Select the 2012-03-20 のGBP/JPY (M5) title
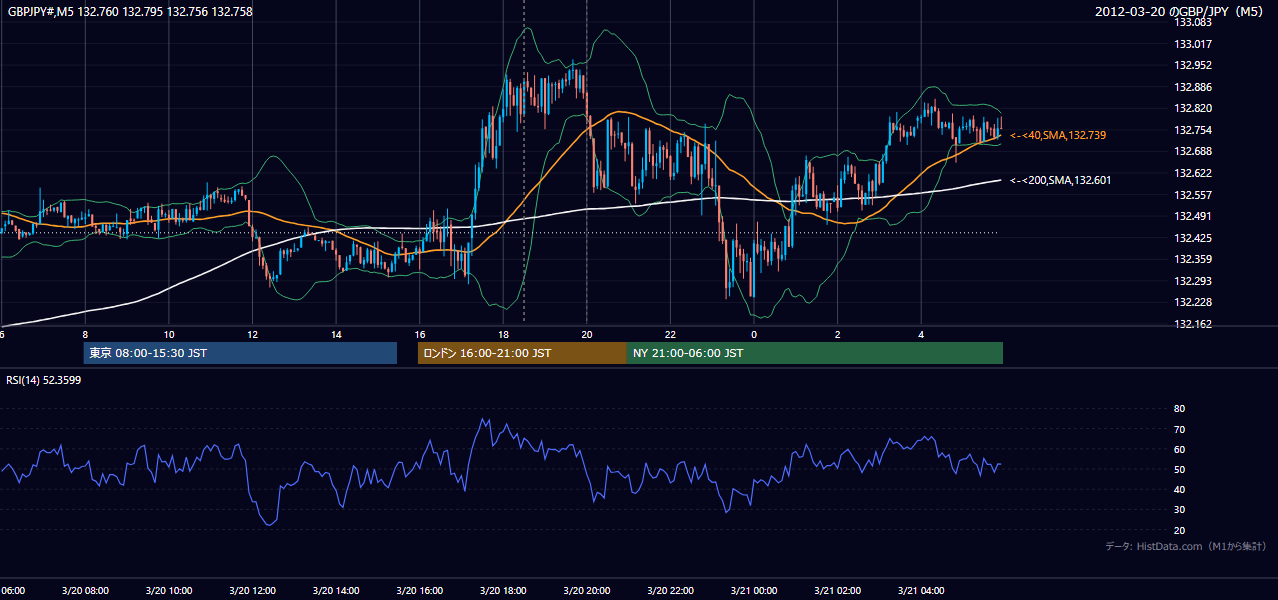The height and width of the screenshot is (600, 1278). click(1181, 12)
